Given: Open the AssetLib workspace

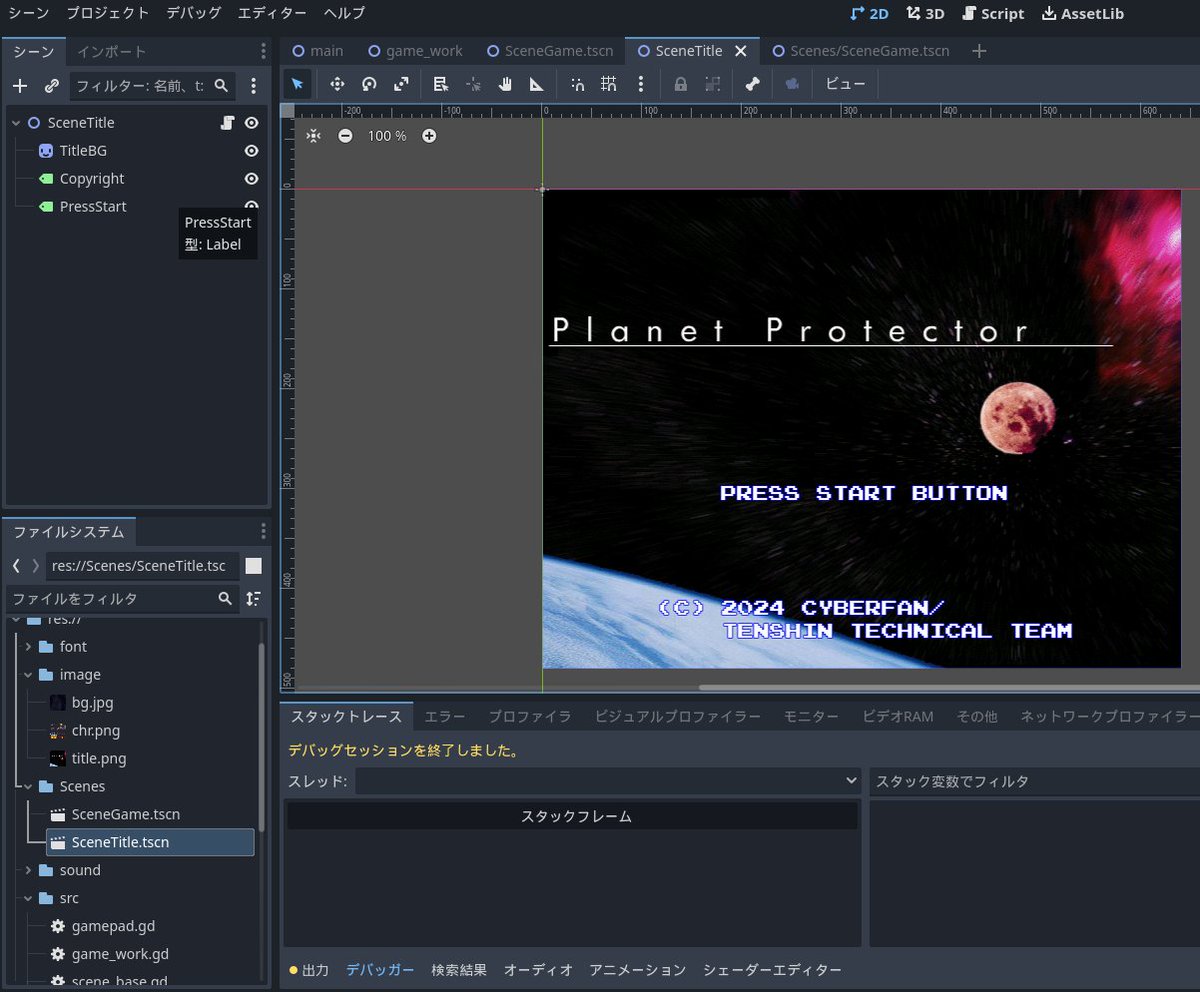Looking at the screenshot, I should pyautogui.click(x=1083, y=13).
